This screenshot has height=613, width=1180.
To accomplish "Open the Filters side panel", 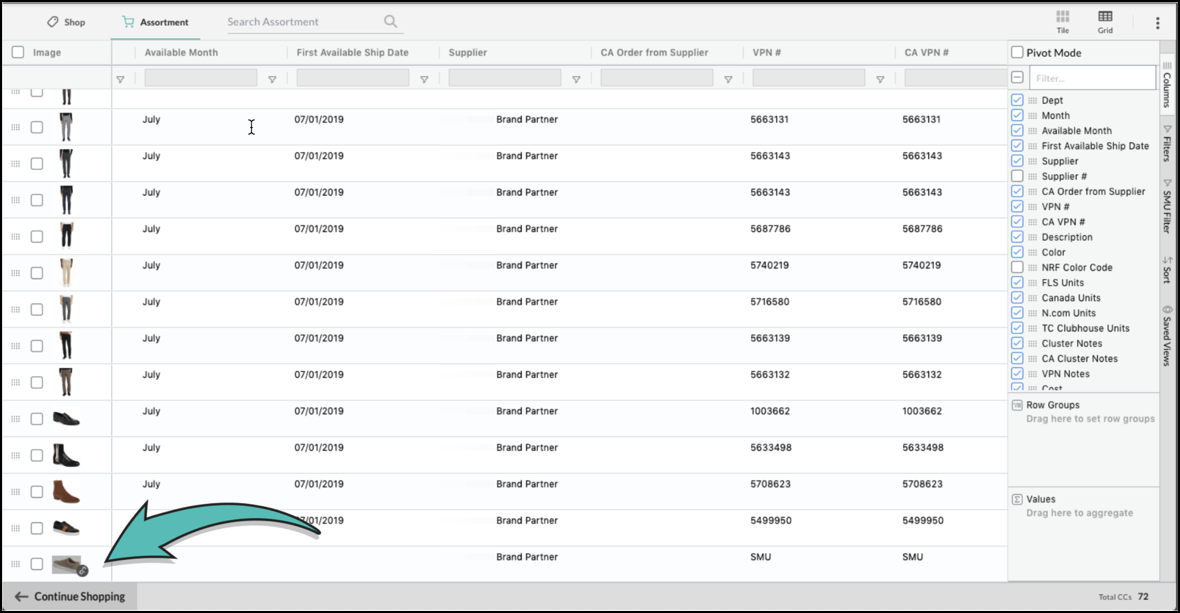I will click(x=1167, y=143).
